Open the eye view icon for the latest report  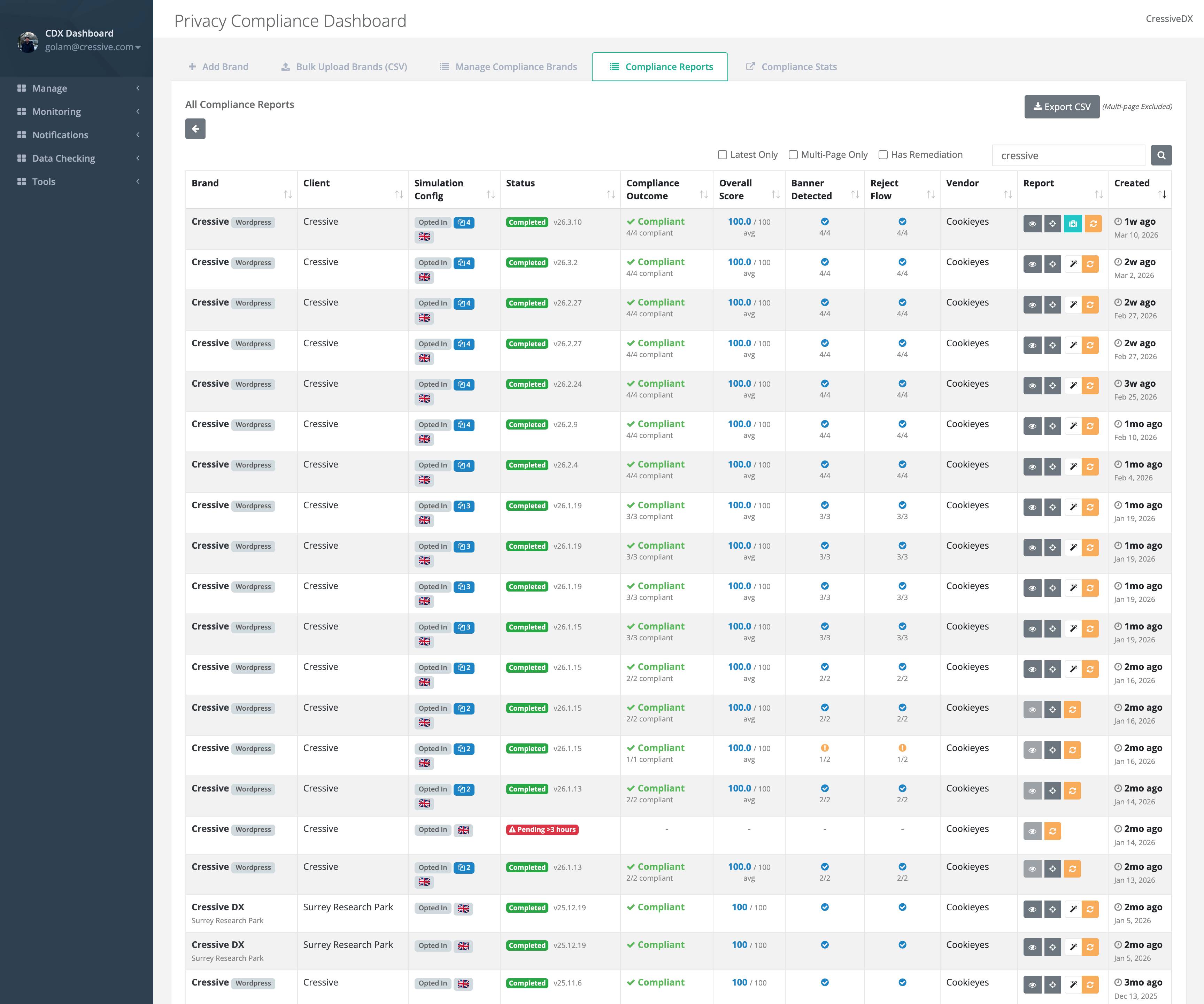pyautogui.click(x=1033, y=224)
